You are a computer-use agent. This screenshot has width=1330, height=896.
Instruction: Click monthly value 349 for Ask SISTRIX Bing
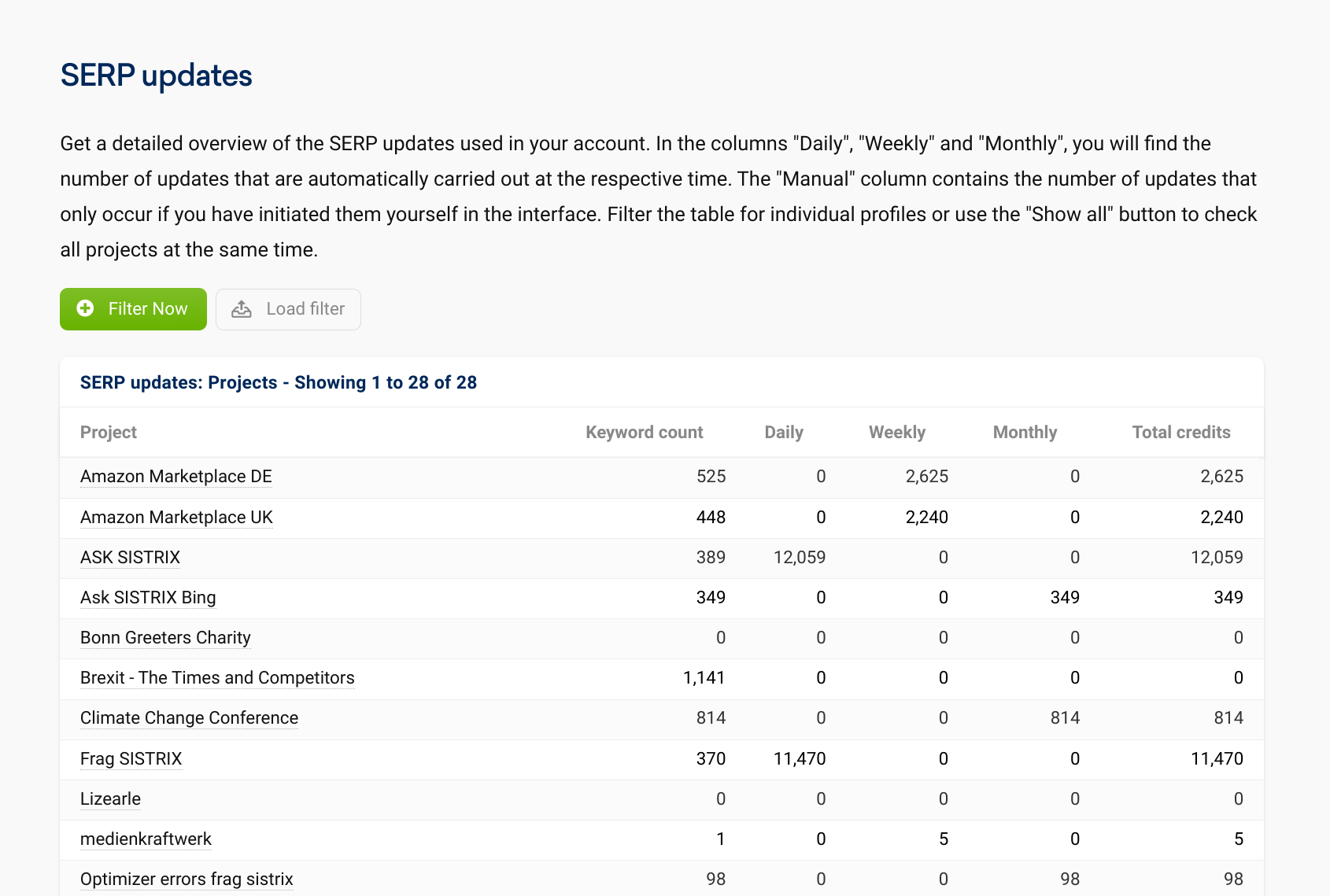coord(1065,598)
